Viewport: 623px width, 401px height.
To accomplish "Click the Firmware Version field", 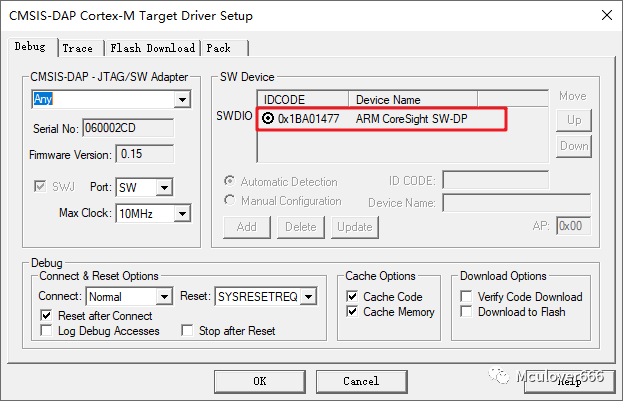I will click(x=145, y=154).
